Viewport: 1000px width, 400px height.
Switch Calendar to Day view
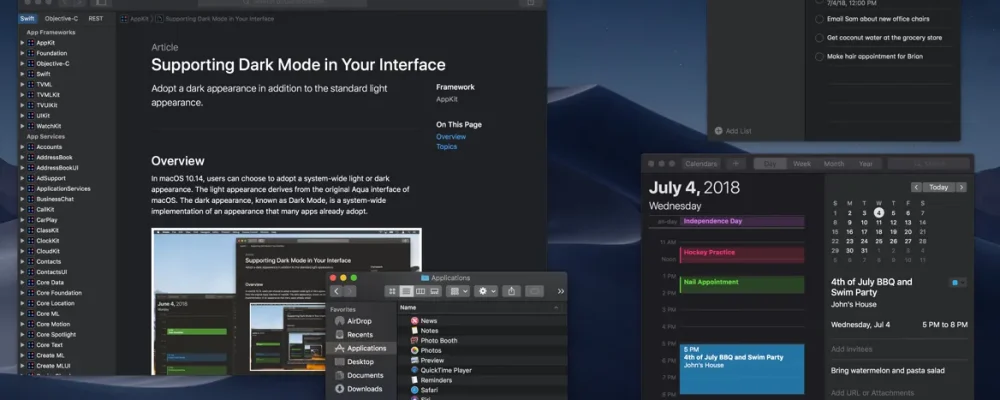pos(770,164)
